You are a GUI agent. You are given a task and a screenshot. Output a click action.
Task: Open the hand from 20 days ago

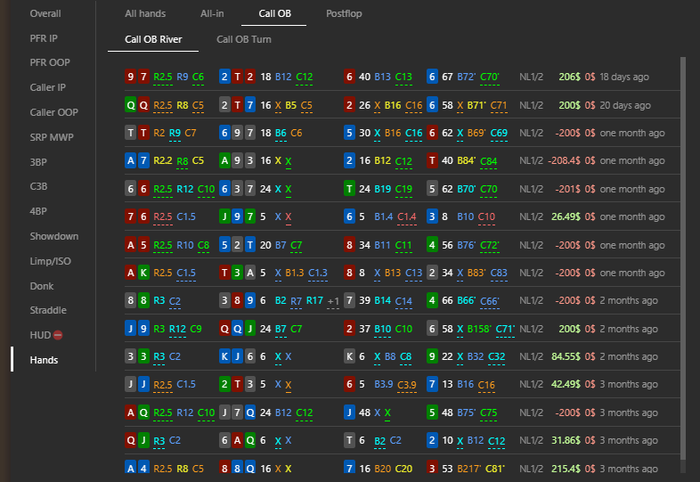point(402,105)
